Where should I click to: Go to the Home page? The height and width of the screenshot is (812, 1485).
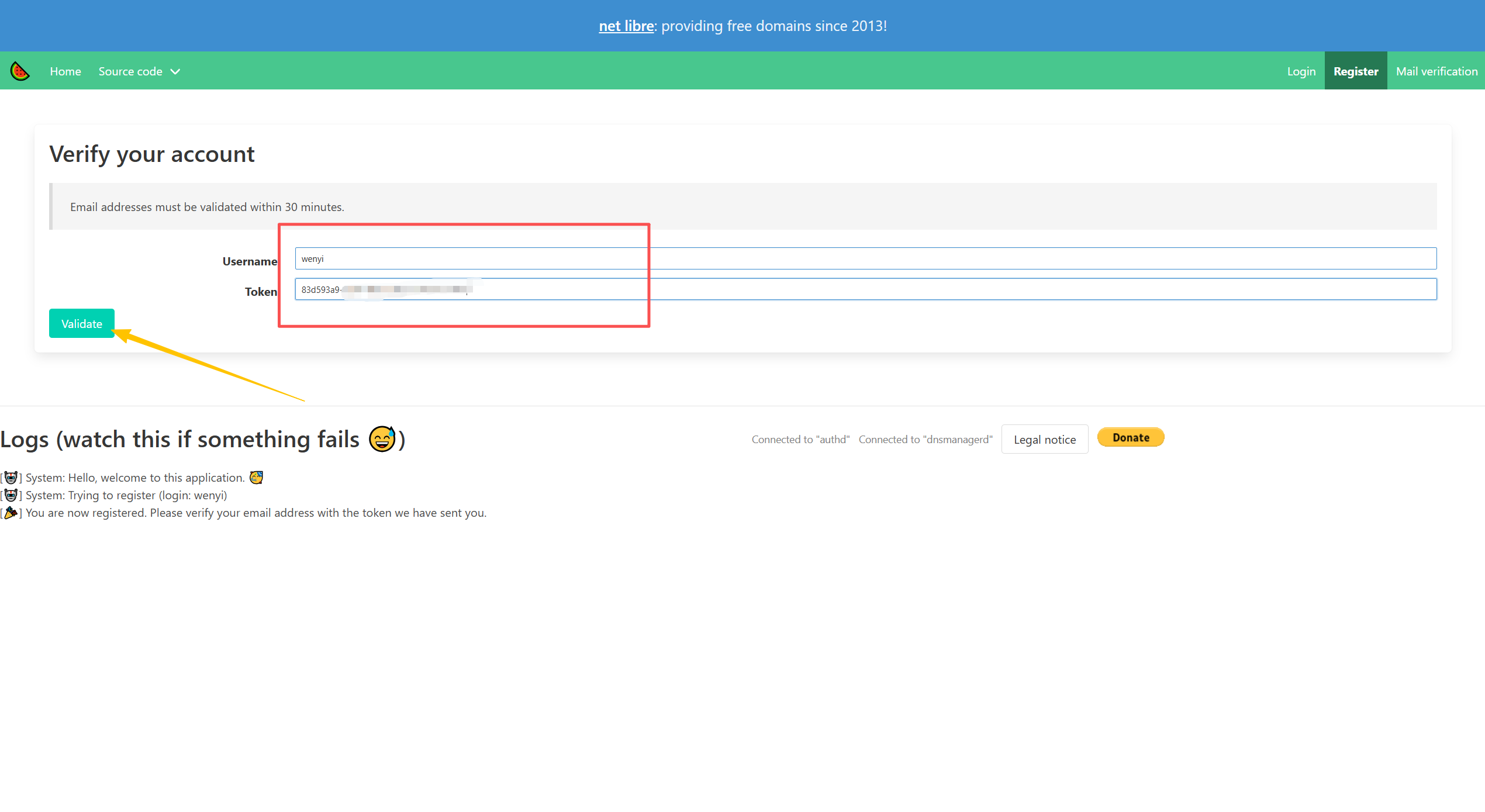[65, 71]
